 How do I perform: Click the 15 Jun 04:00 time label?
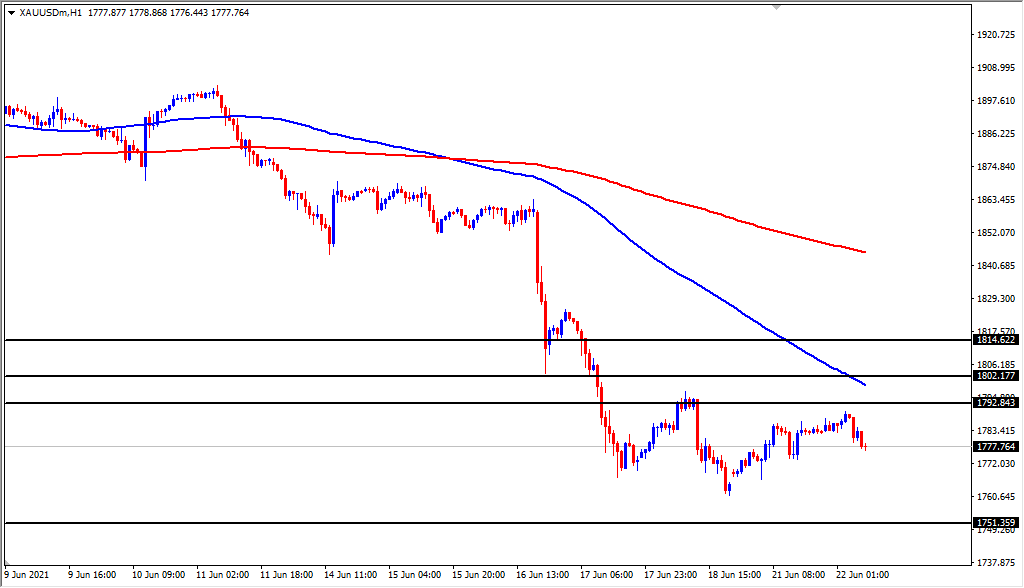(x=414, y=575)
